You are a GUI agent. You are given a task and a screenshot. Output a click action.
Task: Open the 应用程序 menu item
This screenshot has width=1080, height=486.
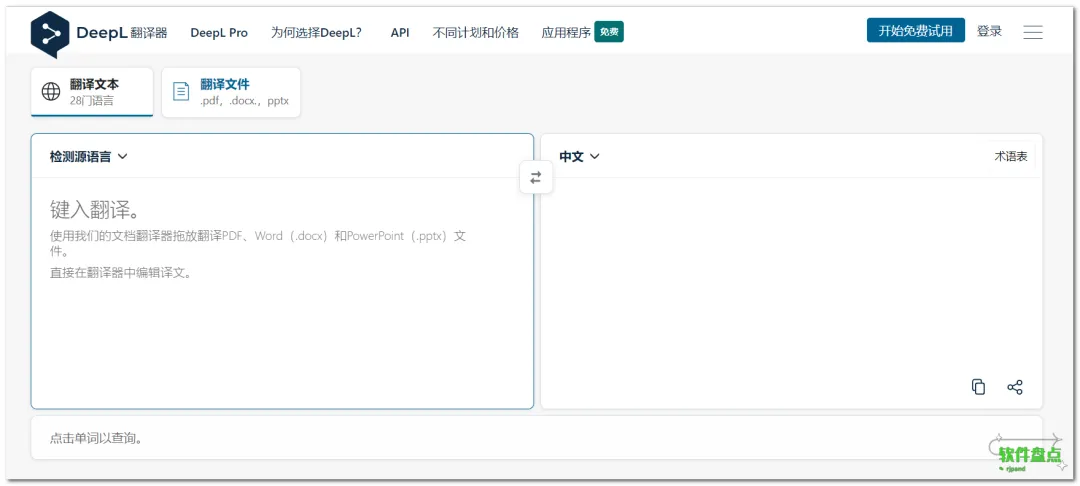pyautogui.click(x=566, y=32)
